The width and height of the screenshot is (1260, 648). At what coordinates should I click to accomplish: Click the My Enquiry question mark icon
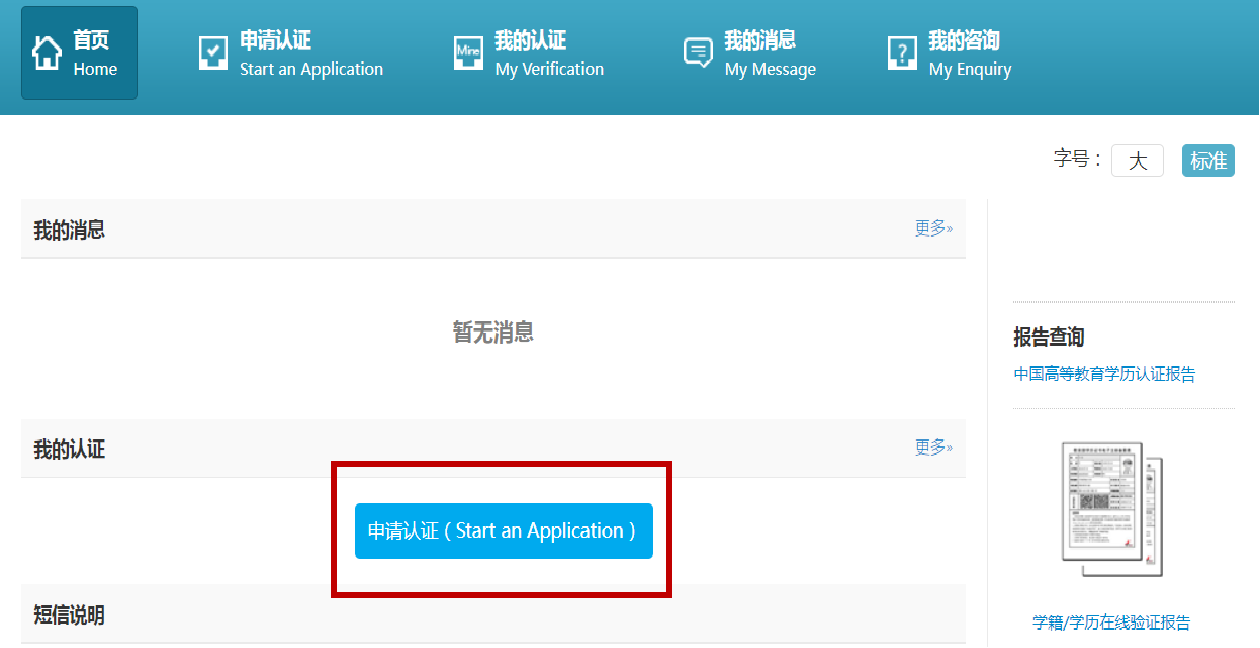pyautogui.click(x=902, y=53)
